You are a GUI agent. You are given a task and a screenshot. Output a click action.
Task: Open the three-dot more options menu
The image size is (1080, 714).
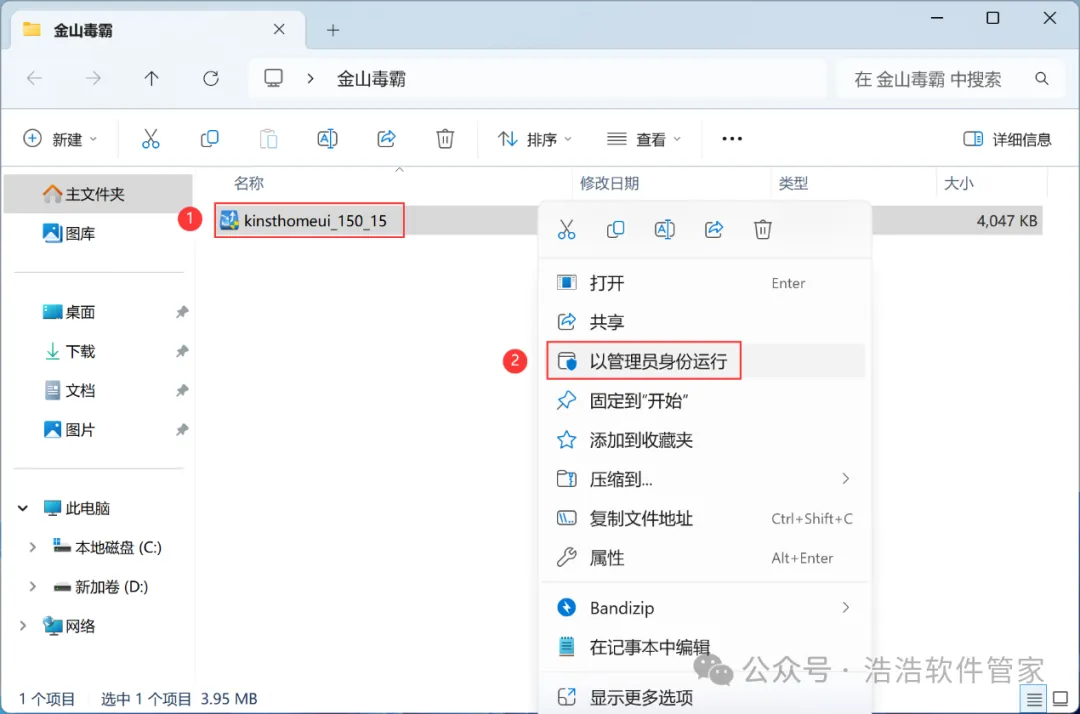731,139
